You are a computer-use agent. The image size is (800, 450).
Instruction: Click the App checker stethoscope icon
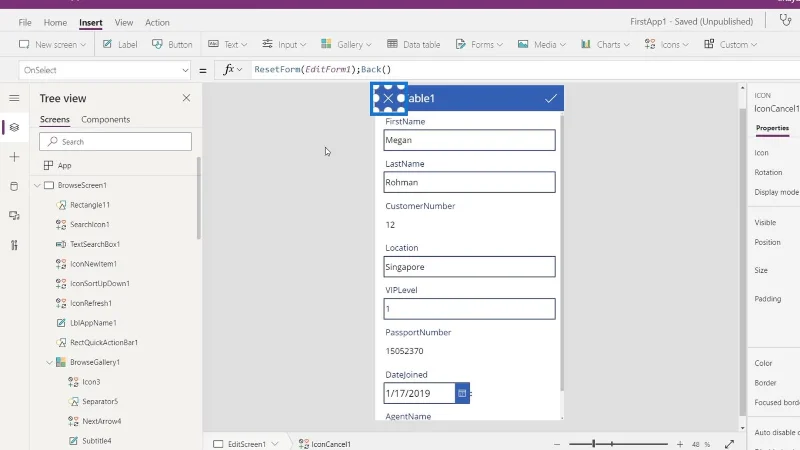pyautogui.click(x=785, y=20)
